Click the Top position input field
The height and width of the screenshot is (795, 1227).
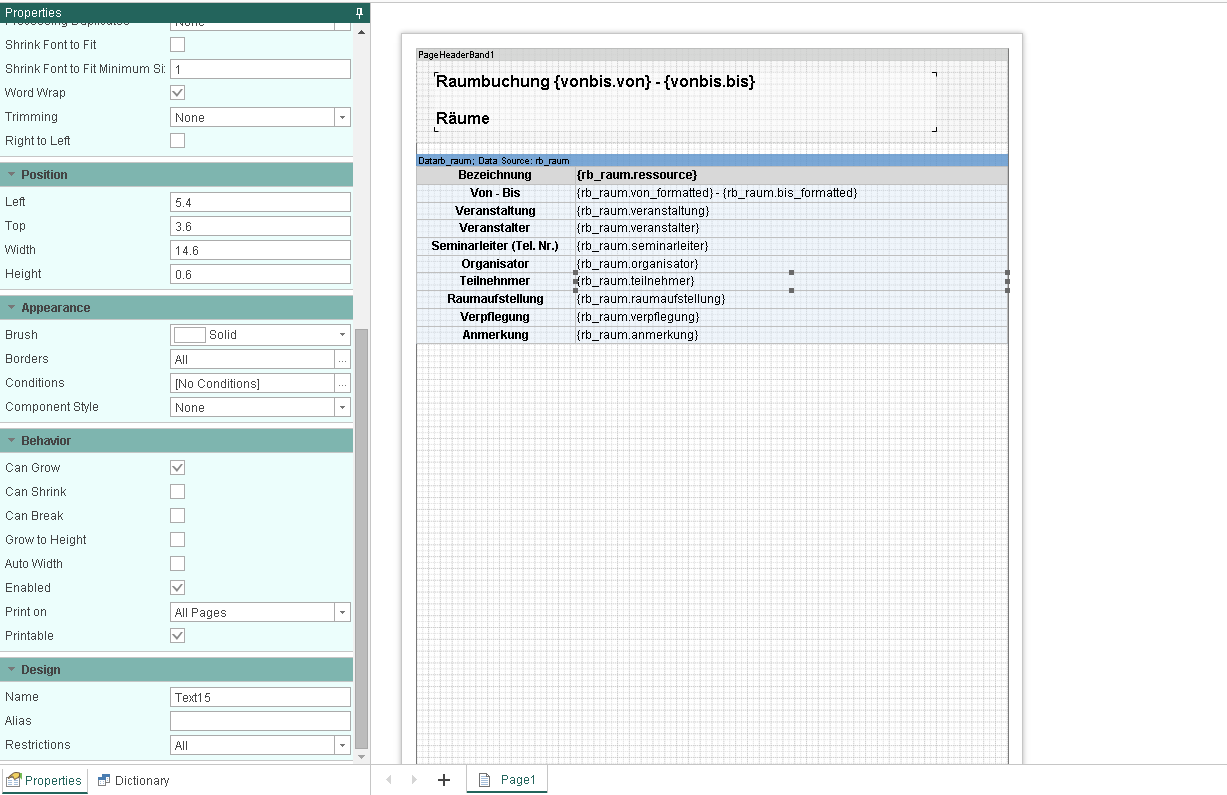pos(260,226)
